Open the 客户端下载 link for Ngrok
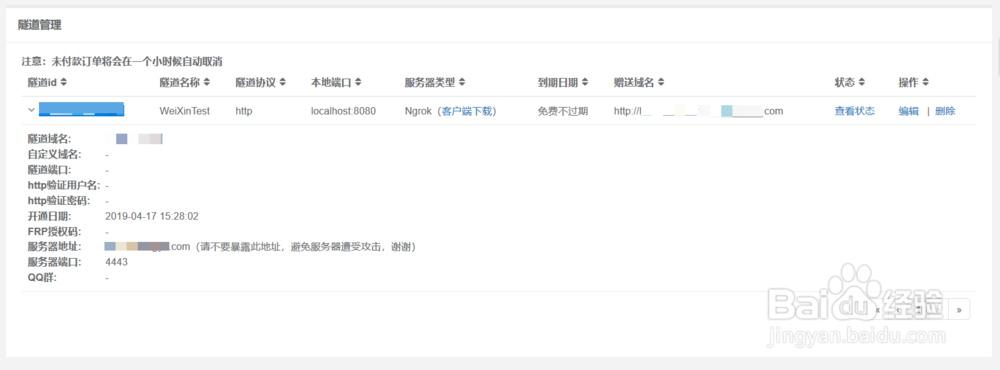1000x370 pixels. [x=467, y=111]
